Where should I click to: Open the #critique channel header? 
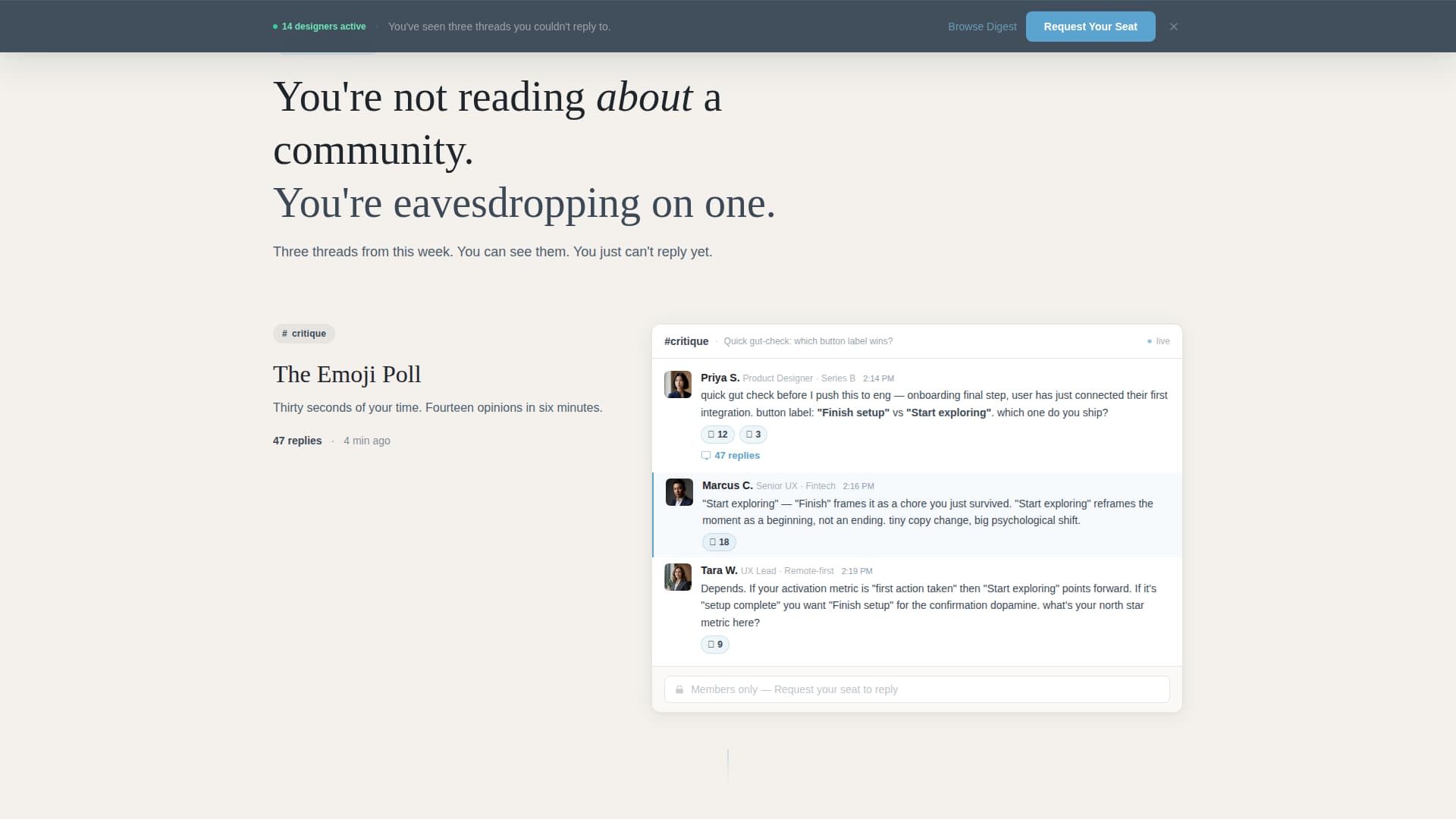(686, 341)
